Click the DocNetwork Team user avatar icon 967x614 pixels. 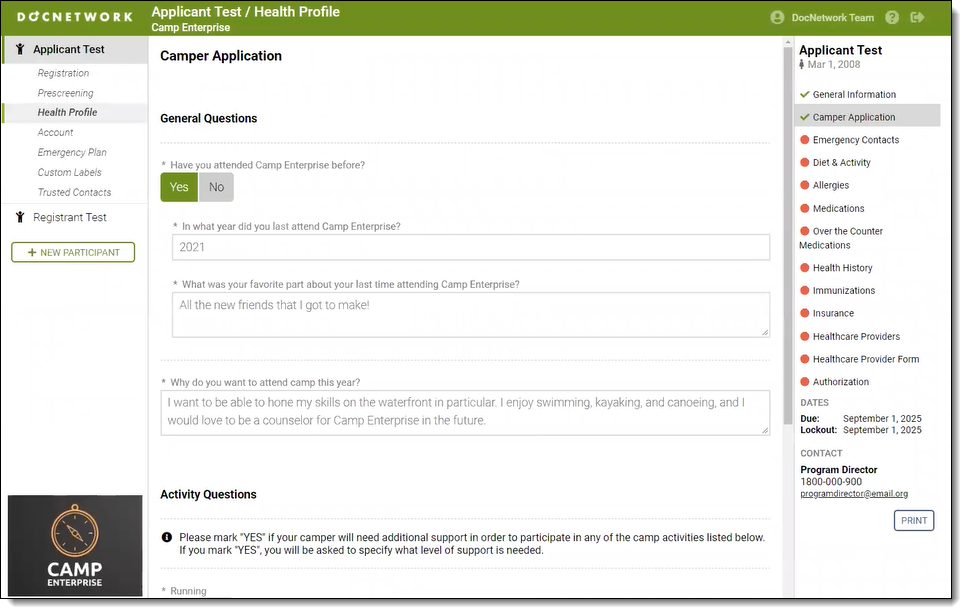click(x=777, y=18)
